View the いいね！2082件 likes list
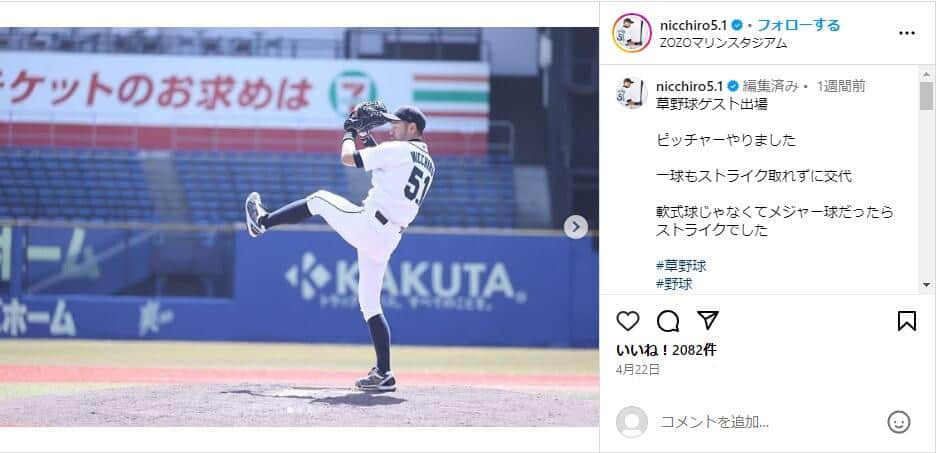Image resolution: width=936 pixels, height=453 pixels. [x=666, y=350]
